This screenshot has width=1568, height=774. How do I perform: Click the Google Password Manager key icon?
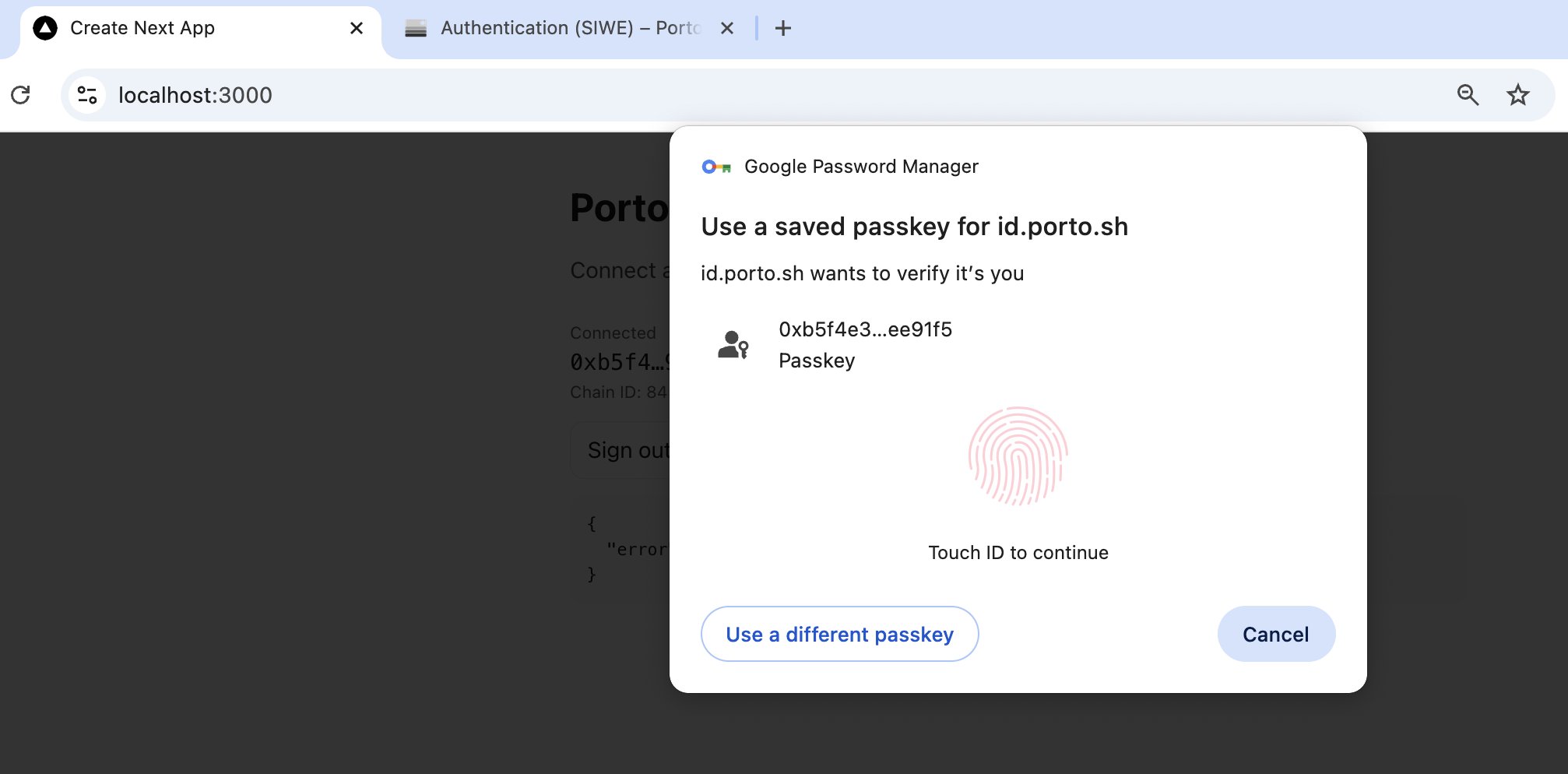tap(716, 167)
